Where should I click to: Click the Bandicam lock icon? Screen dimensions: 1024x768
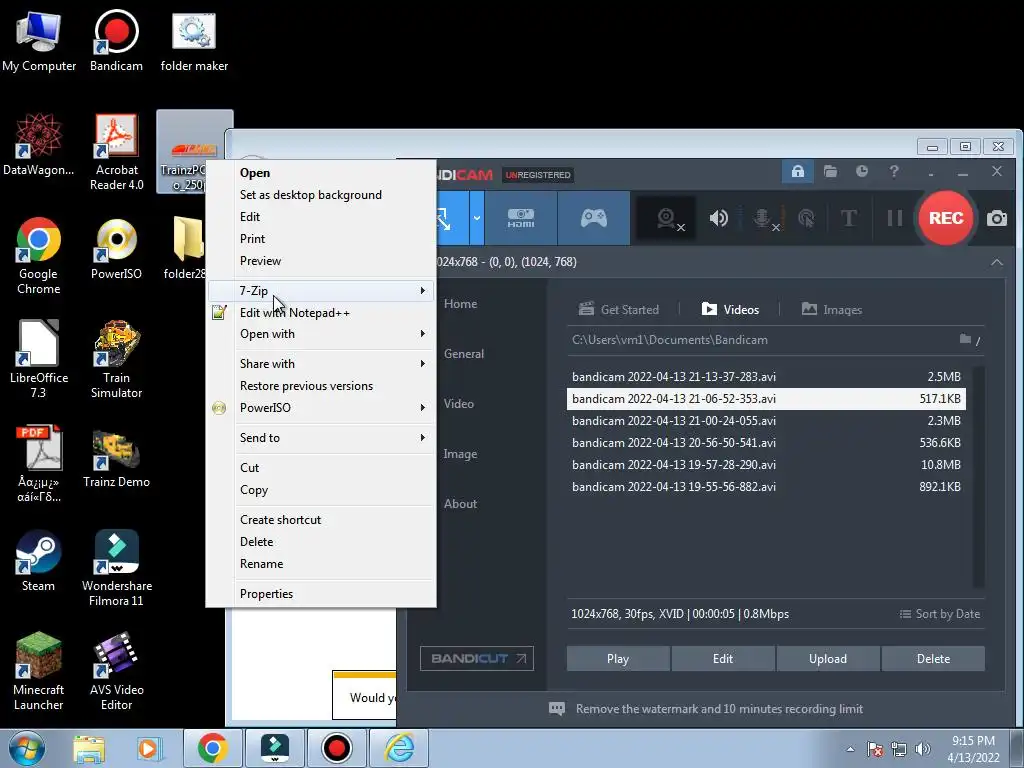tap(797, 172)
